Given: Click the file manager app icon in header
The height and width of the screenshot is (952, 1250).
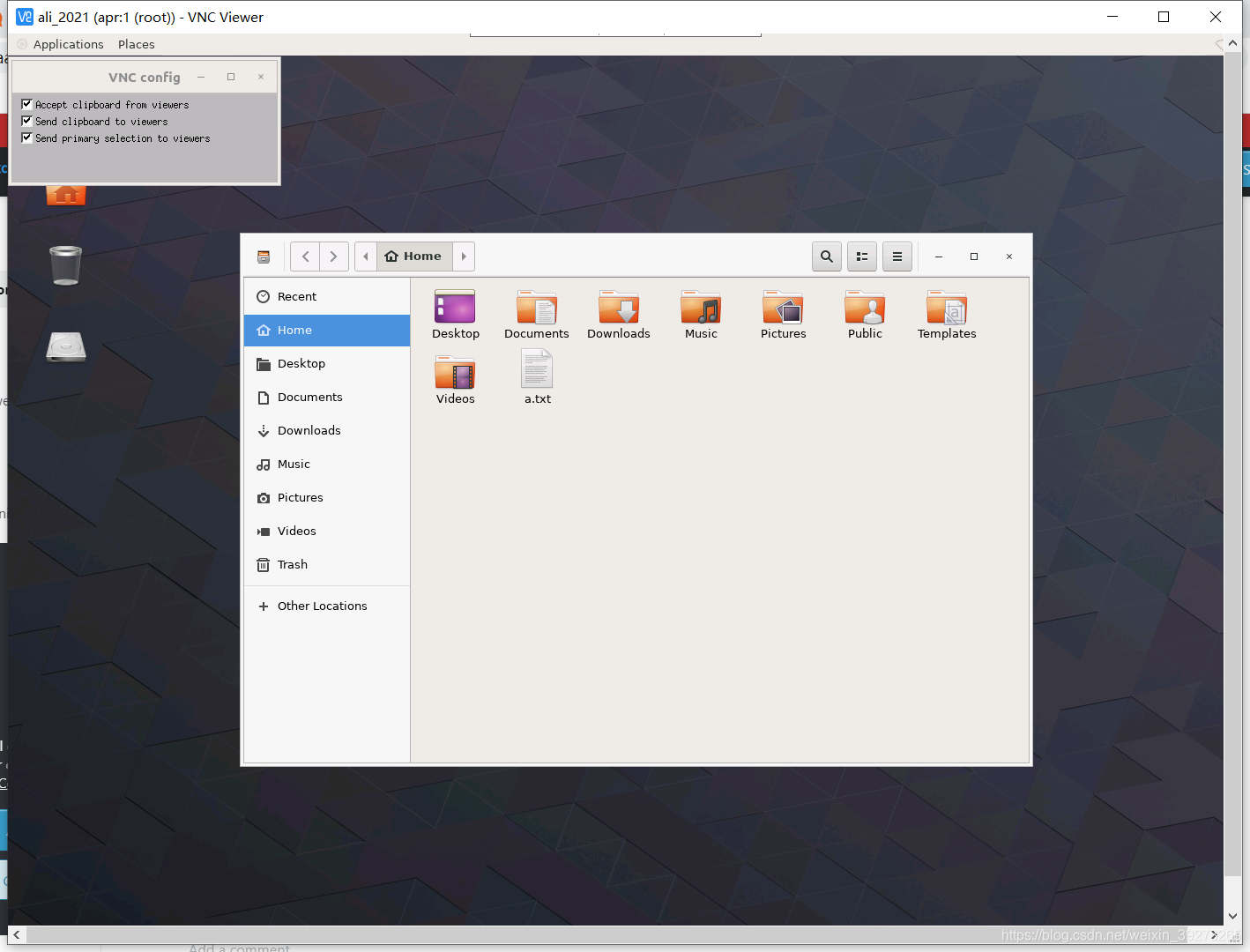Looking at the screenshot, I should tap(264, 257).
